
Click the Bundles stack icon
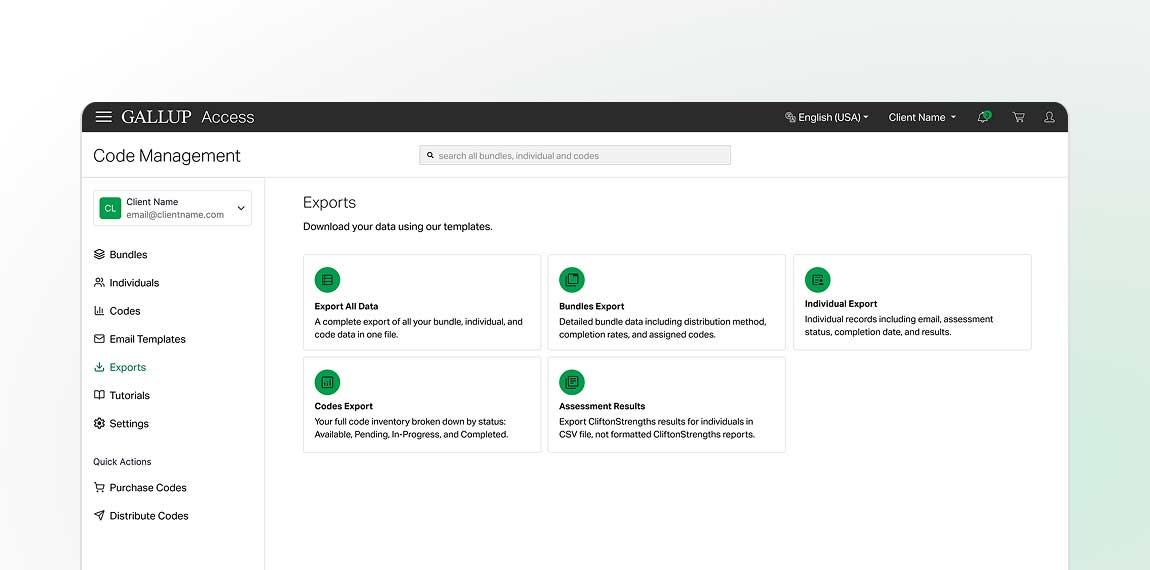tap(99, 255)
